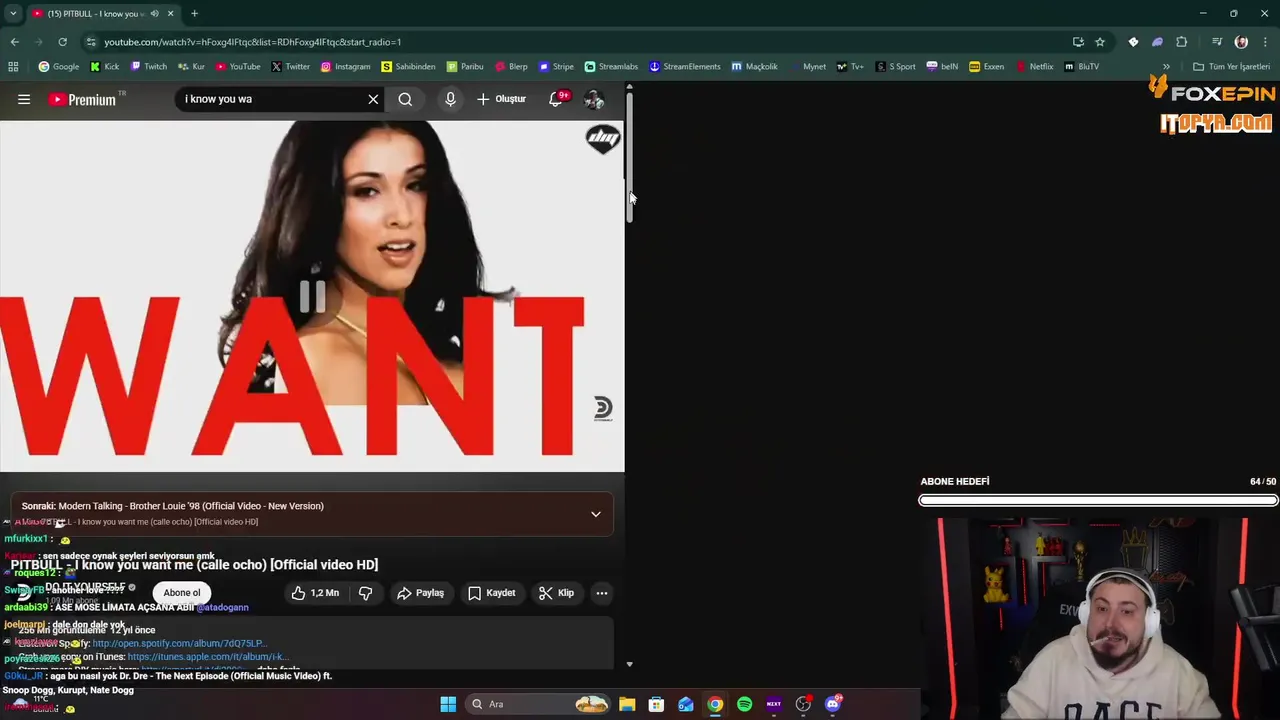The image size is (1280, 720).
Task: Open the Oluştur create menu
Action: (x=501, y=99)
